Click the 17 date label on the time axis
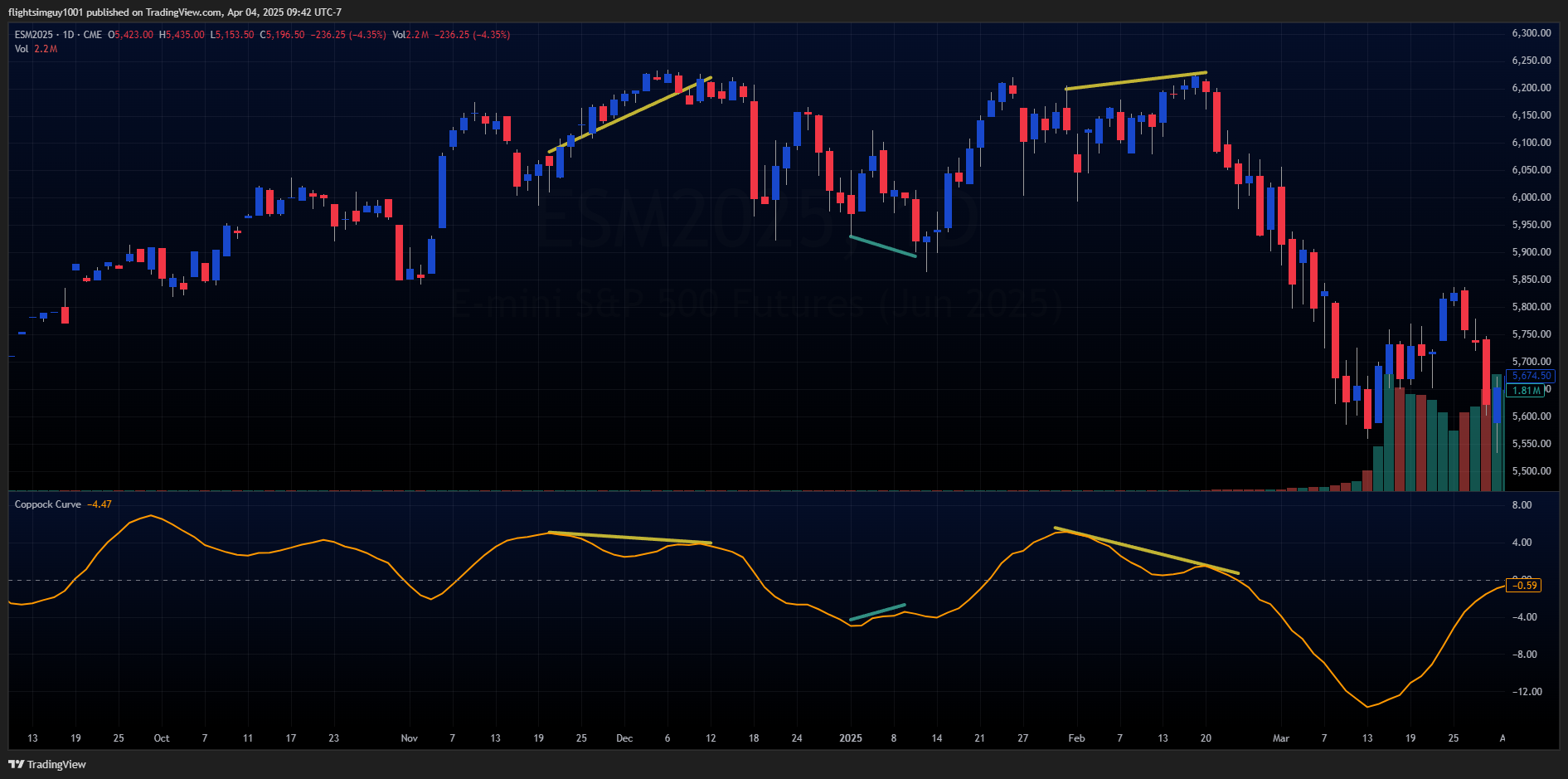The width and height of the screenshot is (1568, 779). point(291,738)
